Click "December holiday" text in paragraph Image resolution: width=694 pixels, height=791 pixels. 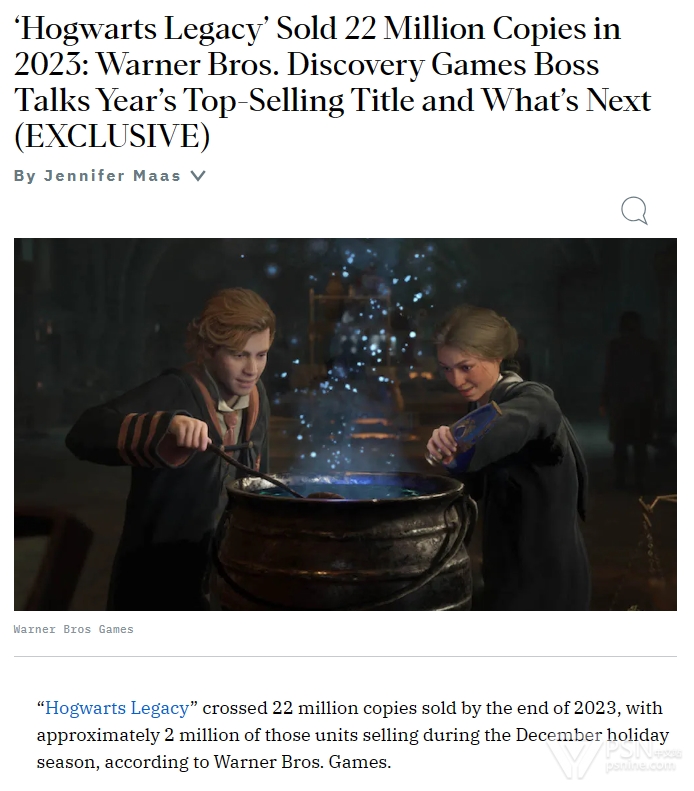pyautogui.click(x=592, y=734)
